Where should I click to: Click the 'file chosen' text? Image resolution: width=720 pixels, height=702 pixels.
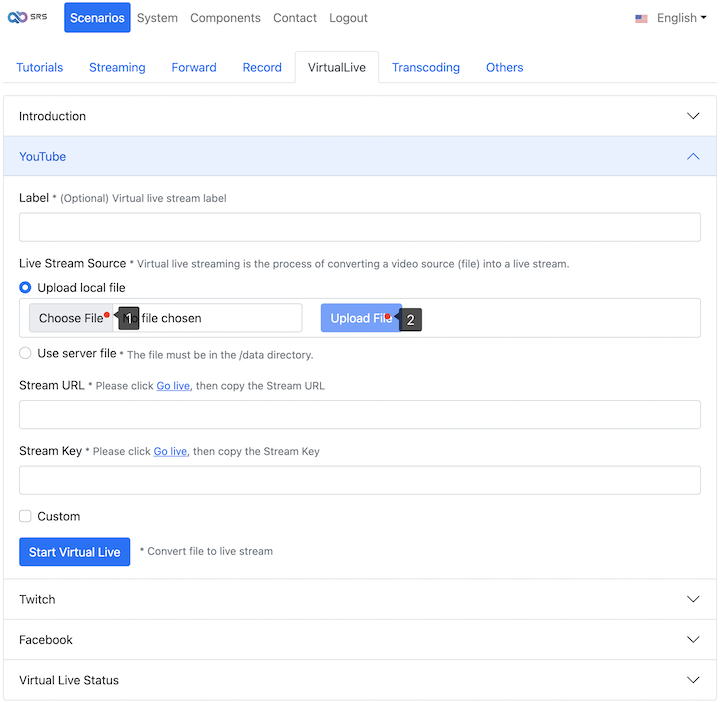point(171,318)
